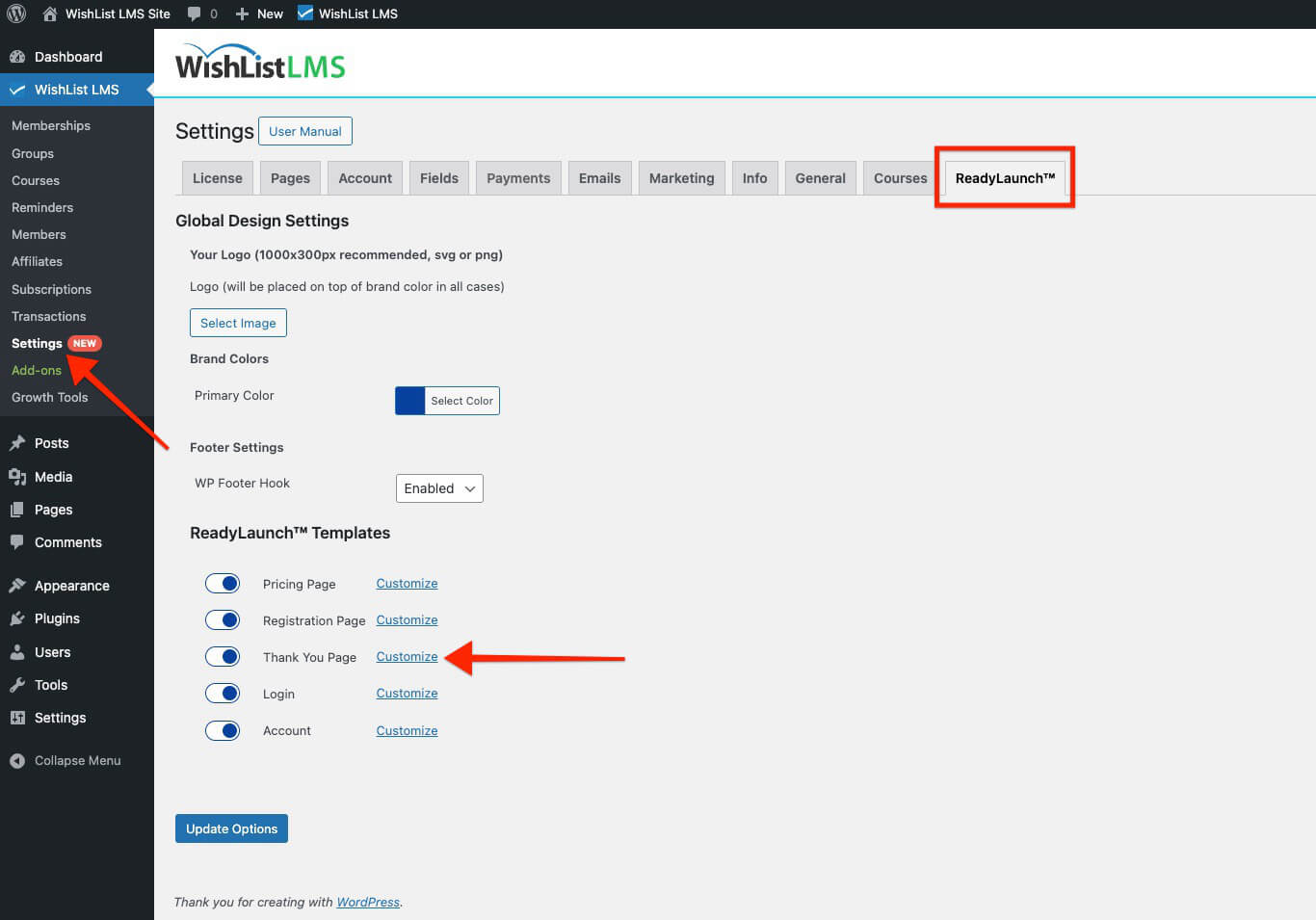
Task: Toggle the Registration Page switch off
Action: pyautogui.click(x=223, y=619)
